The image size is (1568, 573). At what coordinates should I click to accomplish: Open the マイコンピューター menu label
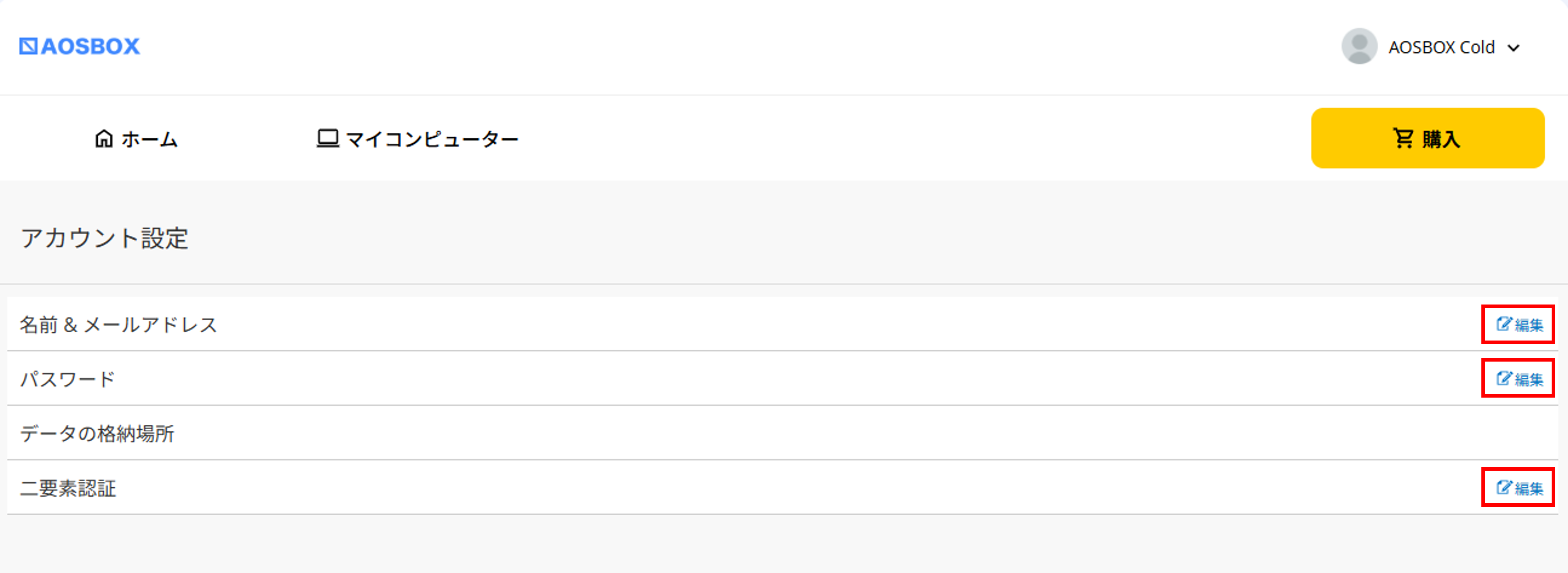tap(432, 139)
